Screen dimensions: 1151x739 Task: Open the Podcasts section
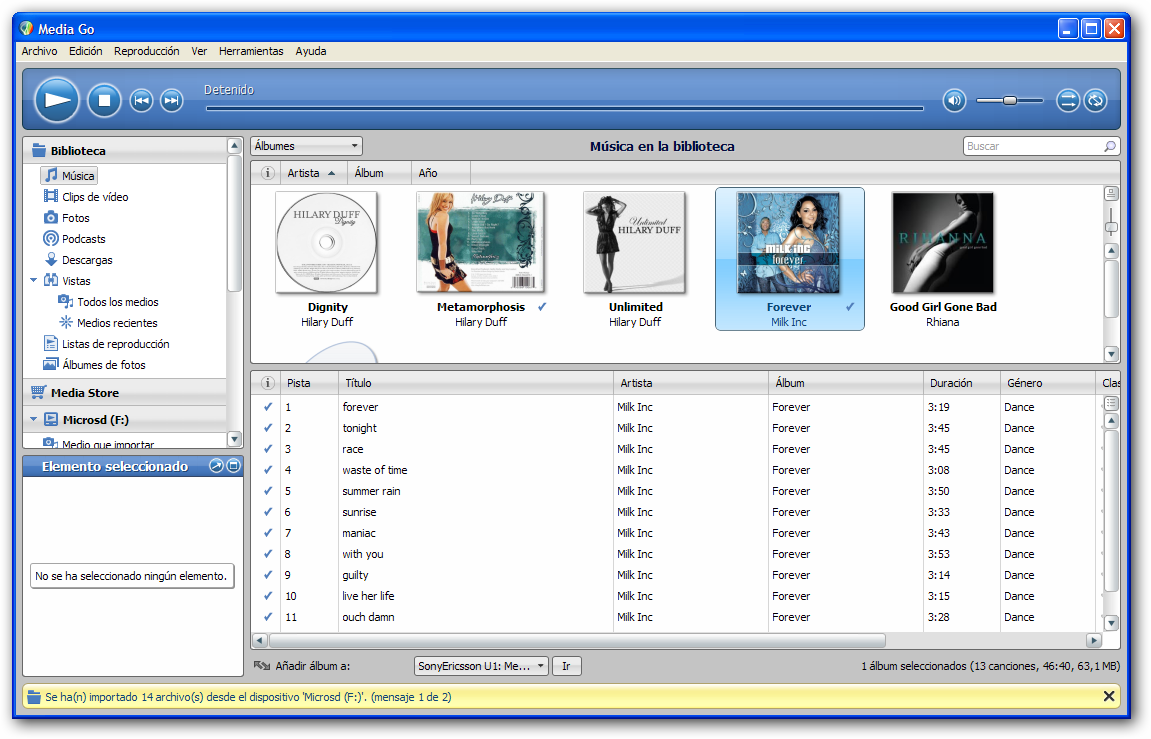click(75, 239)
